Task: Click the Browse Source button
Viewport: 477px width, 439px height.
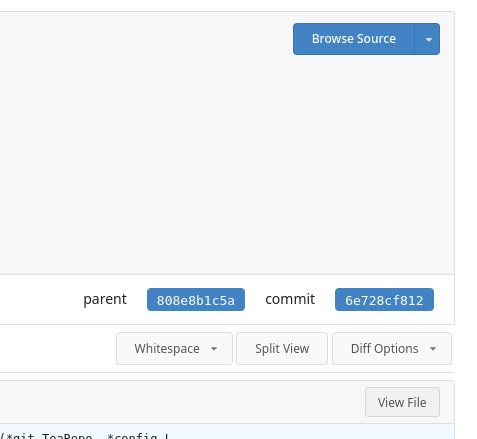Action: (354, 39)
